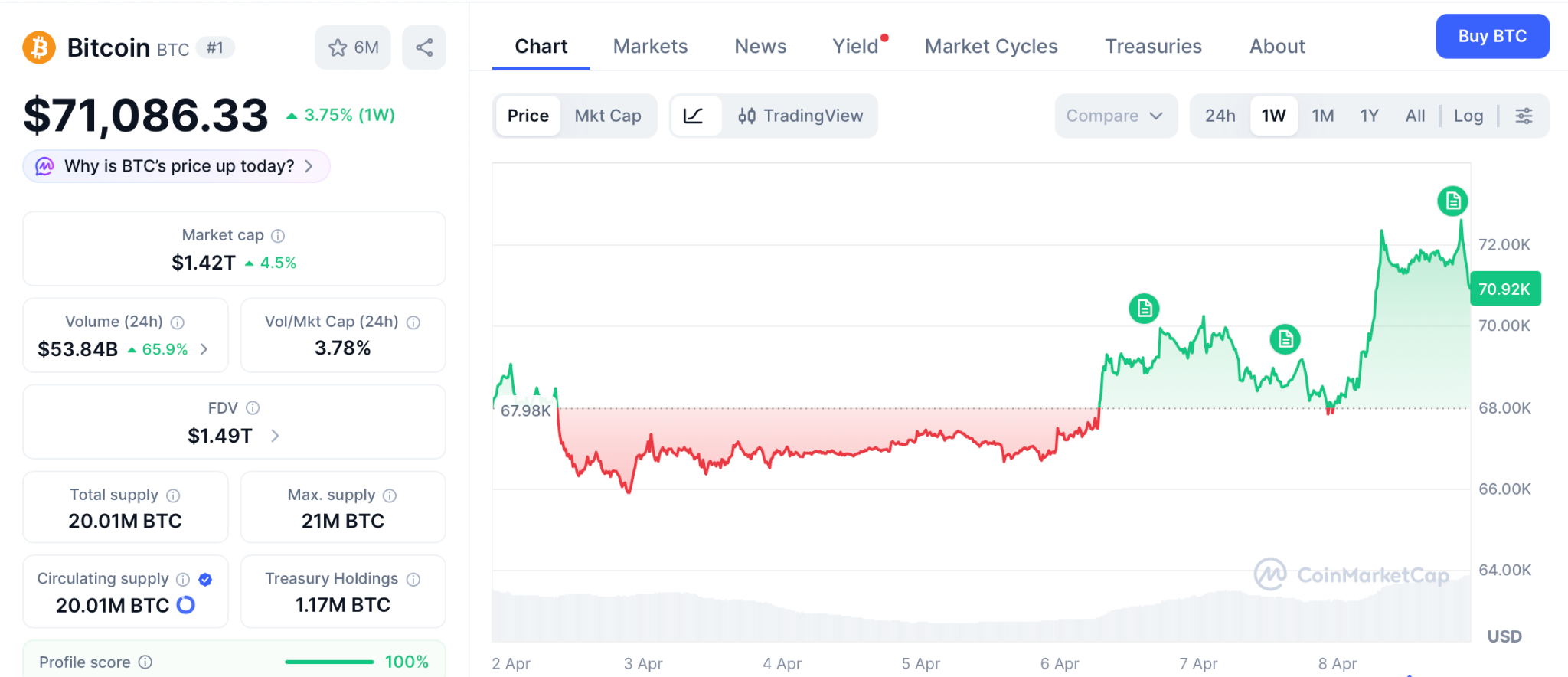The height and width of the screenshot is (677, 1568).
Task: Click the Treasury Holdings info icon
Action: tap(413, 579)
